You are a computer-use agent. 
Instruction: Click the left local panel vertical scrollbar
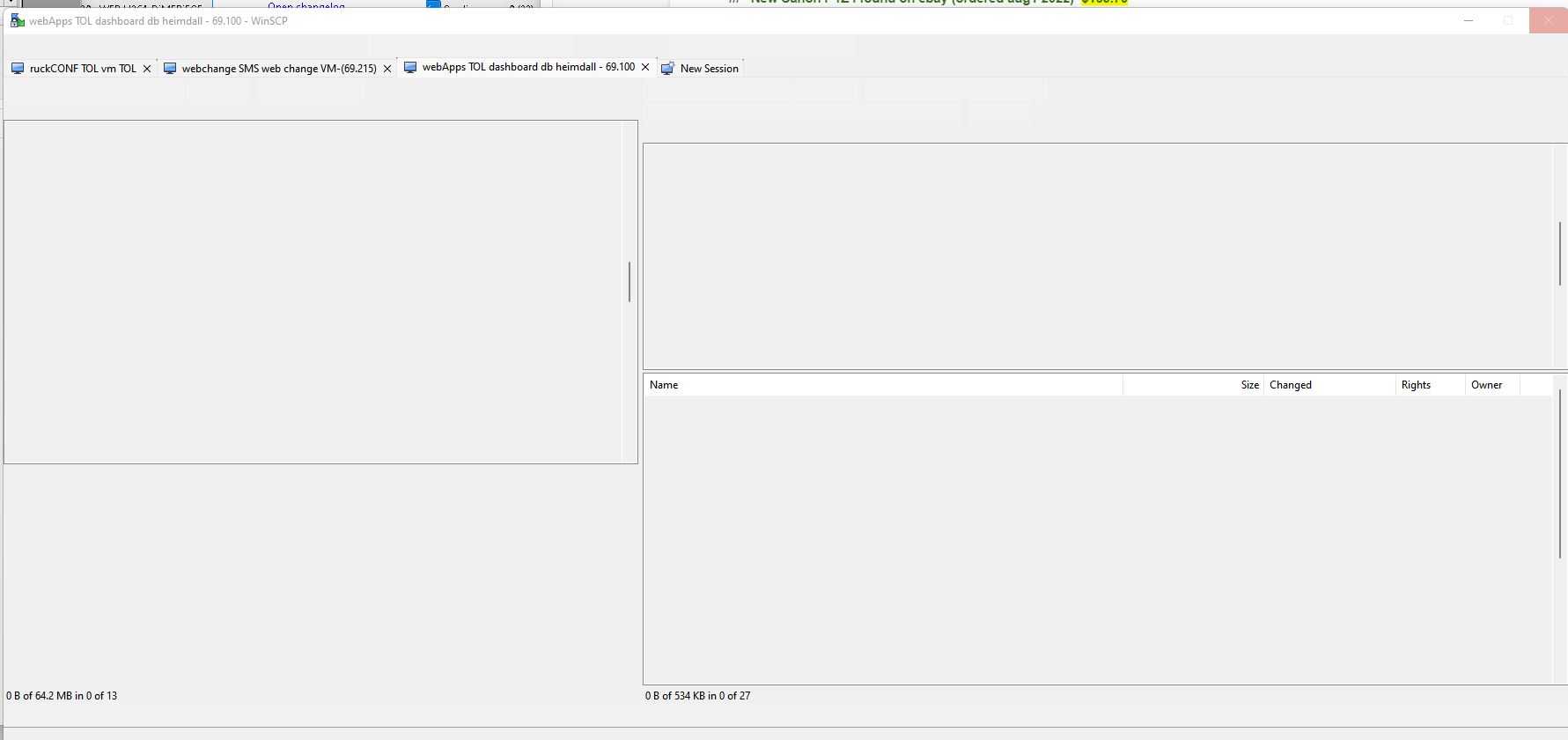point(629,282)
